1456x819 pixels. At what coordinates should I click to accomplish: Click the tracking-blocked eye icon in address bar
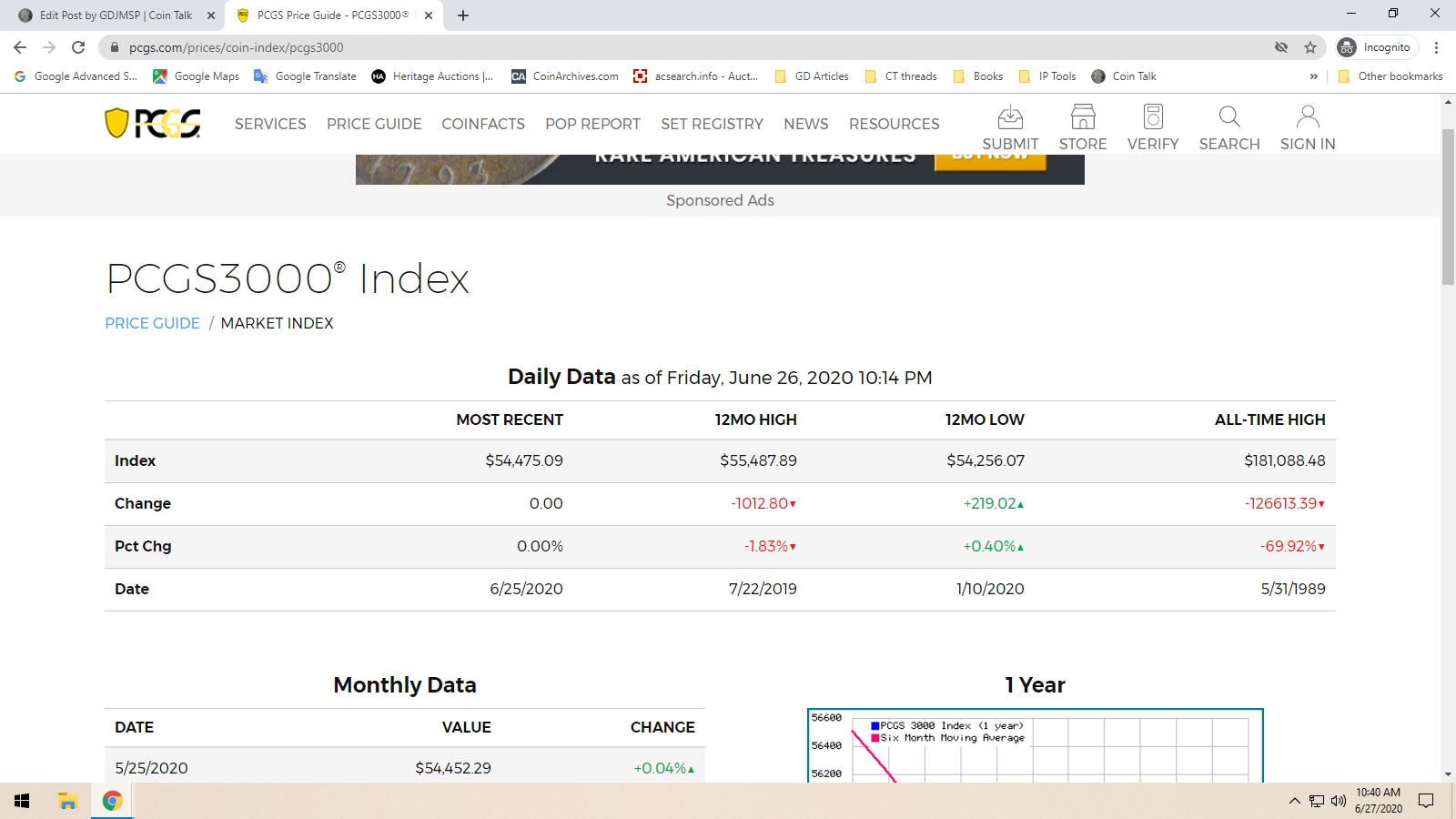(x=1281, y=47)
